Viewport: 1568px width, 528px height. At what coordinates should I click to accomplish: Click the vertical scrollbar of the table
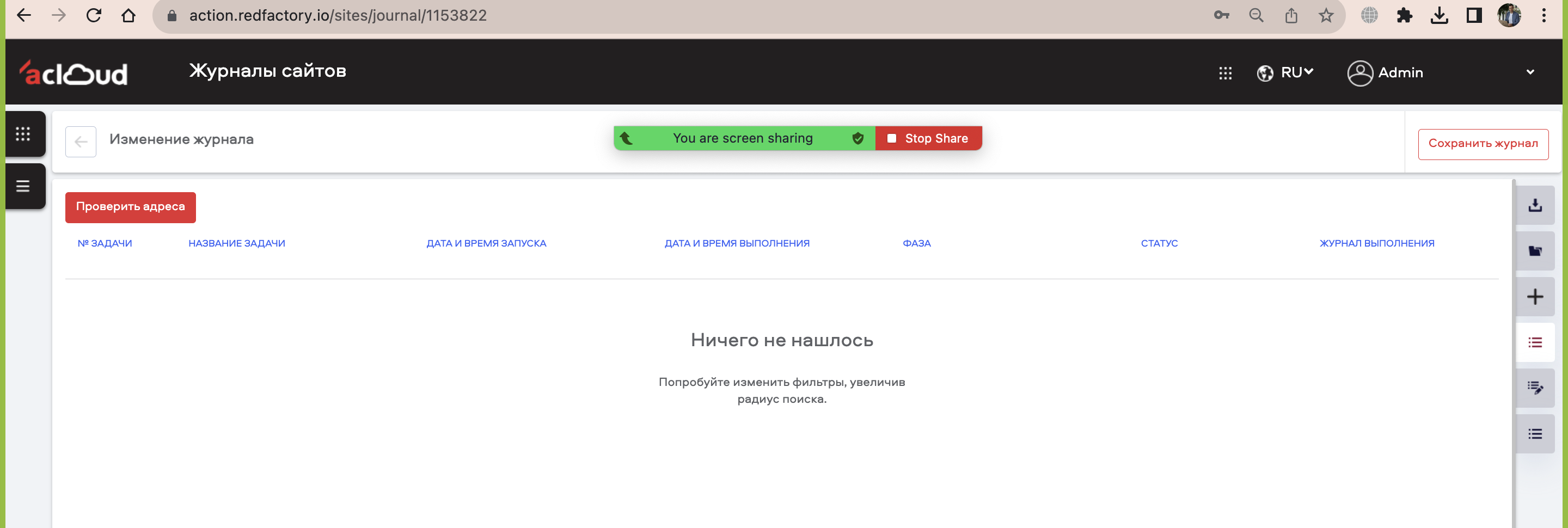click(x=1513, y=353)
